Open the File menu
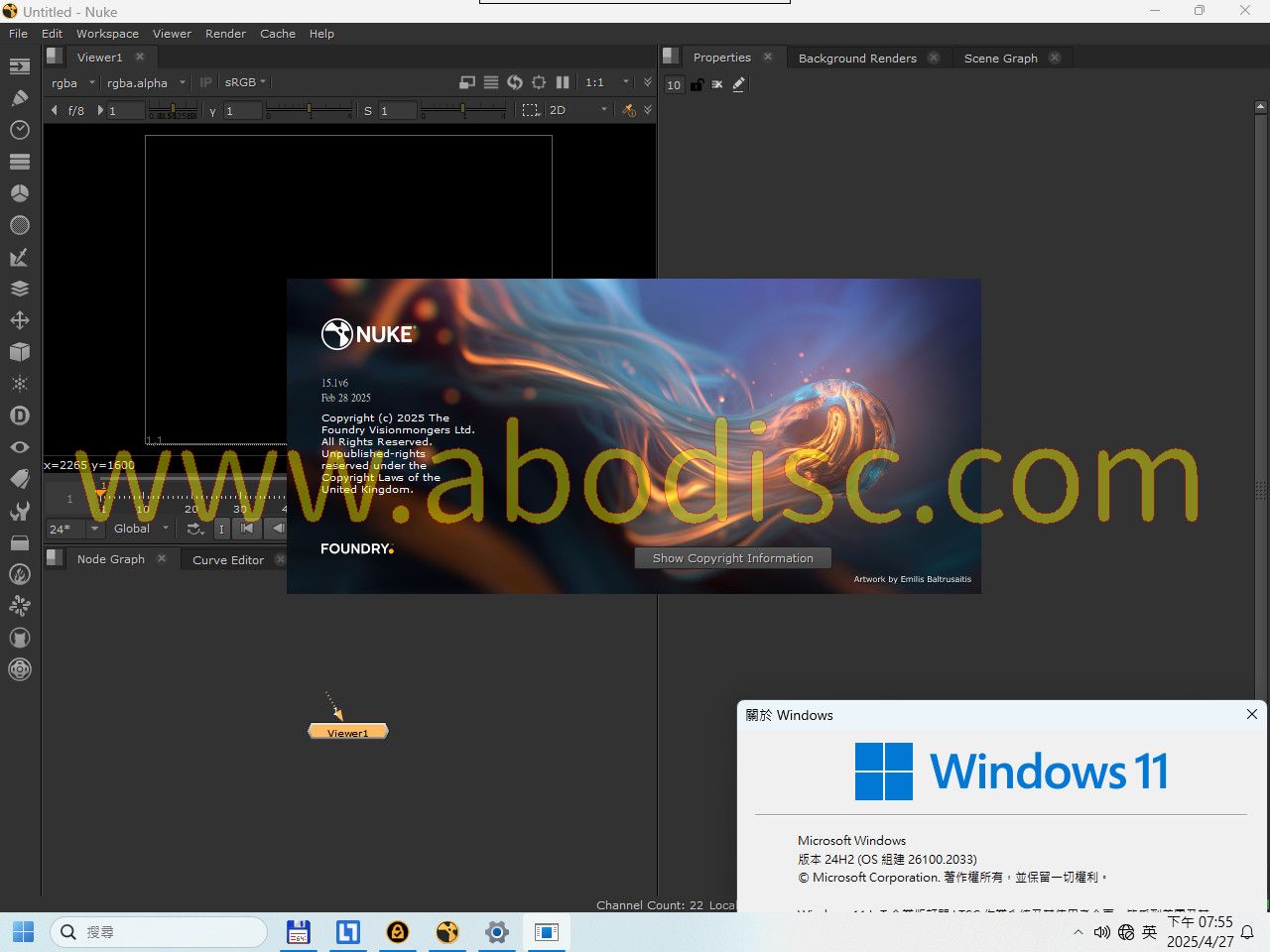Image resolution: width=1270 pixels, height=952 pixels. point(18,33)
